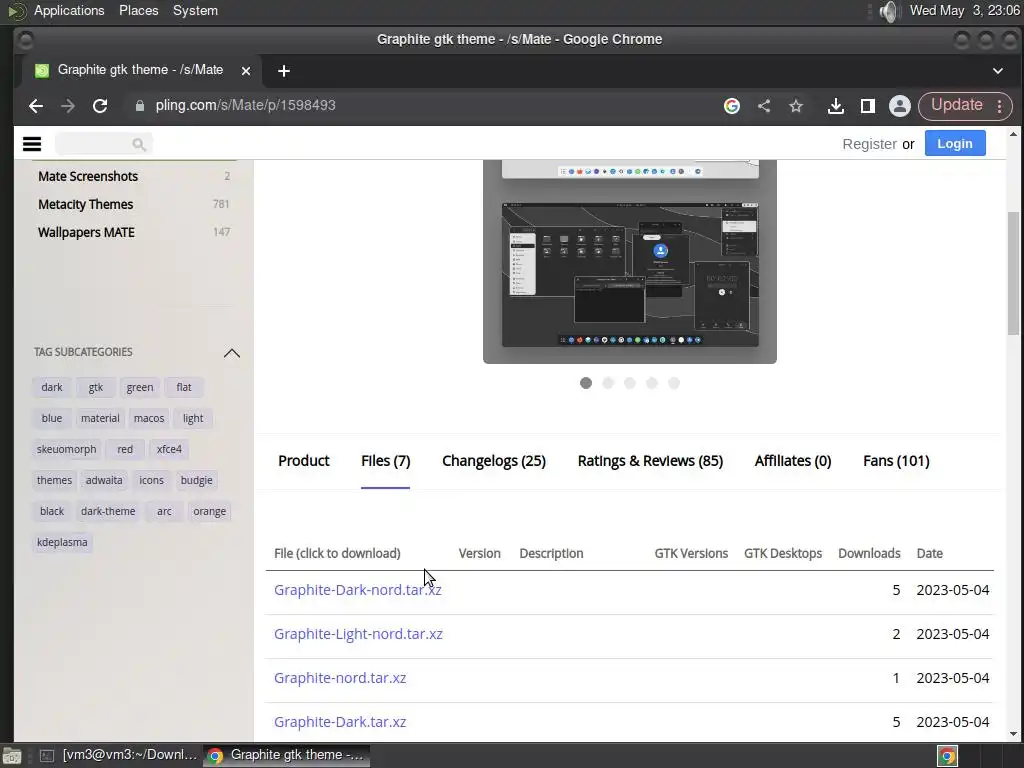Select the green tag
The image size is (1024, 768).
[140, 387]
